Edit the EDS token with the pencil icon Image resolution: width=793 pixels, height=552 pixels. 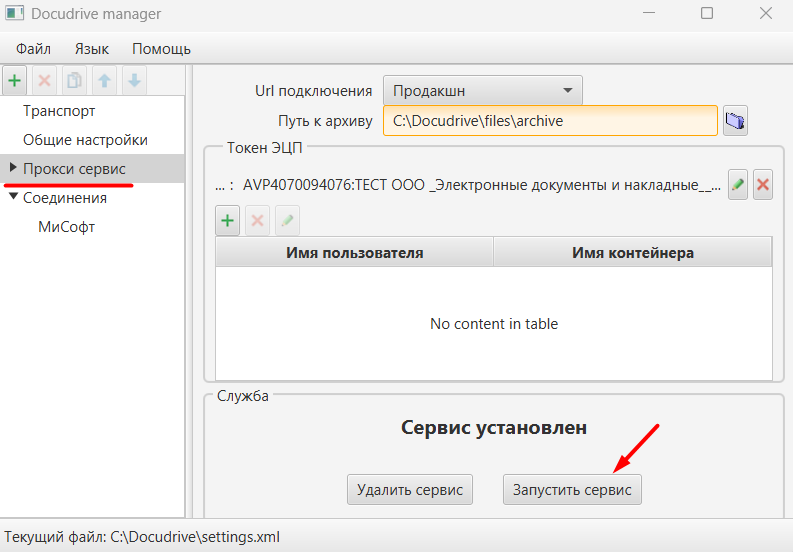point(738,185)
